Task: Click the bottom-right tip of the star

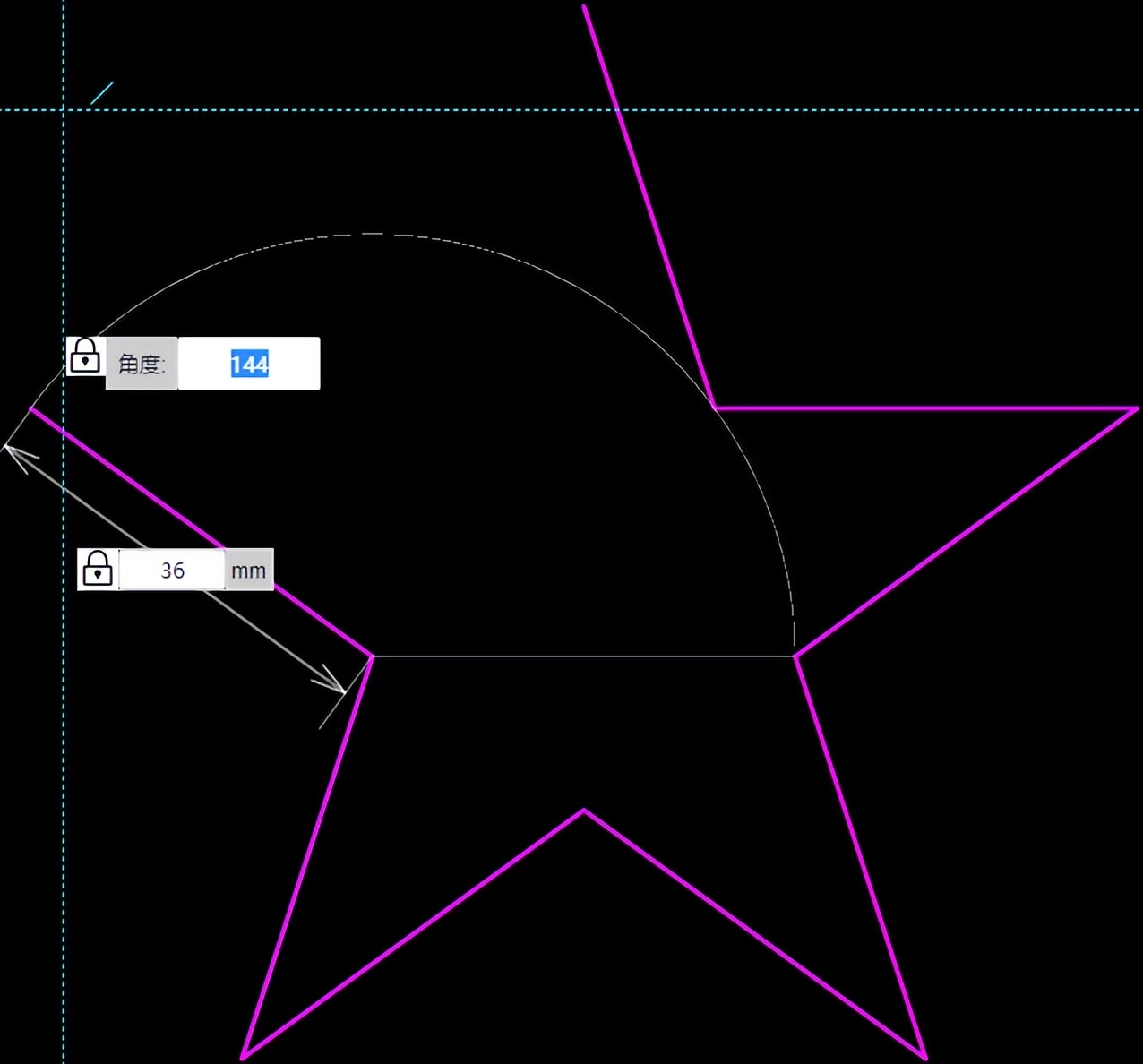Action: coord(924,1058)
